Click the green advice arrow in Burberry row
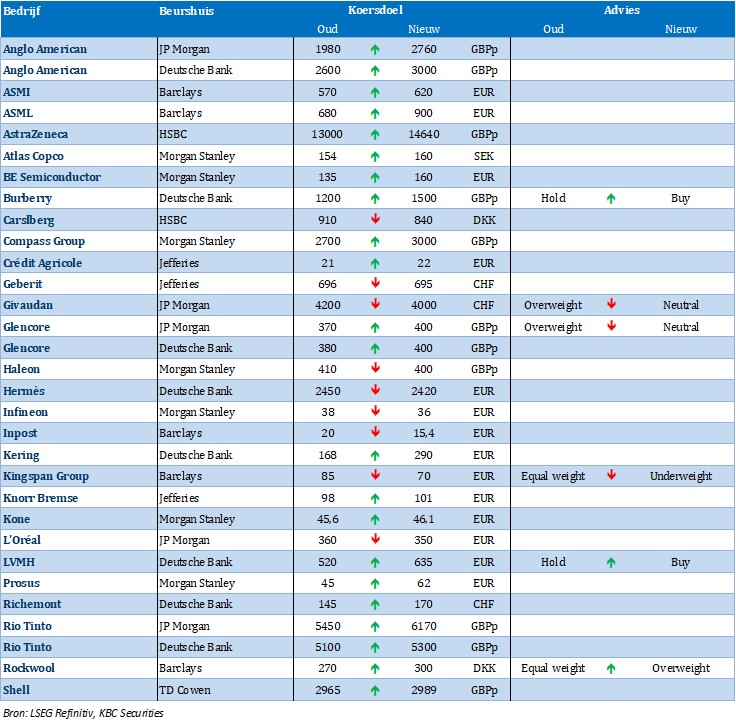 (611, 198)
